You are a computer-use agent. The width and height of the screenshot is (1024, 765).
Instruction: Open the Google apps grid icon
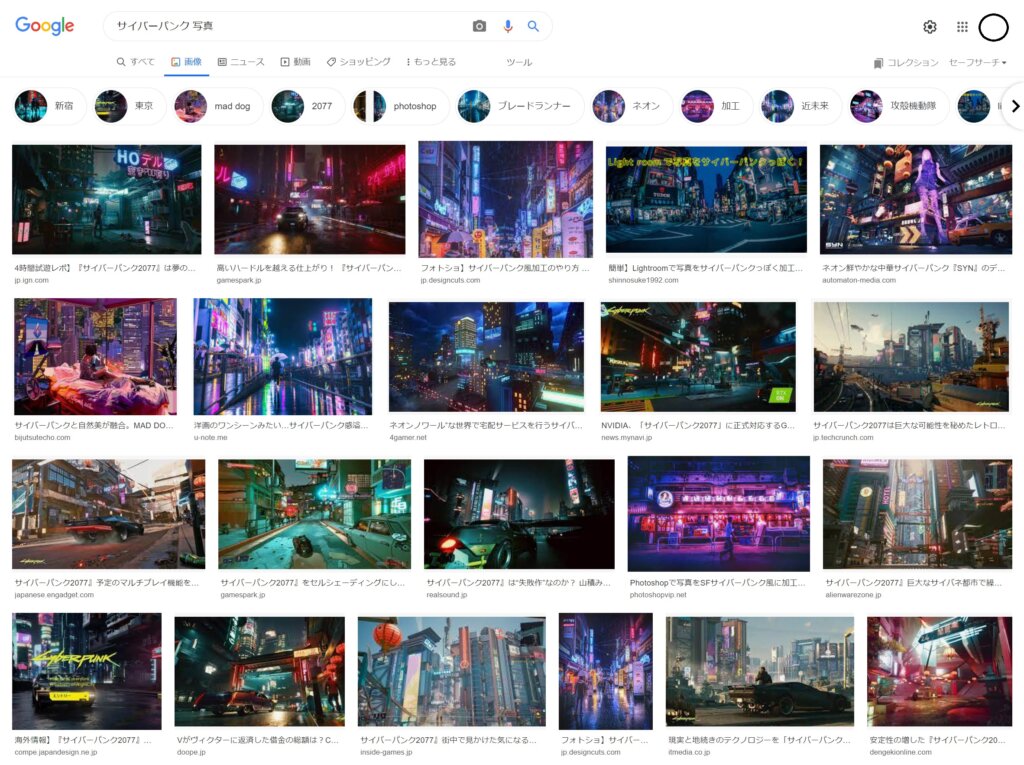point(962,27)
